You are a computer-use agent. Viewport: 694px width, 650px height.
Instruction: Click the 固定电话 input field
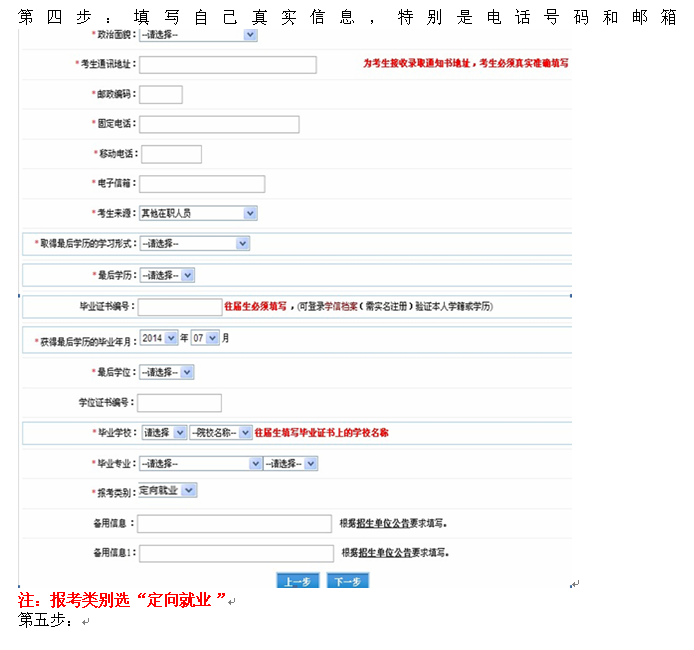pos(219,125)
